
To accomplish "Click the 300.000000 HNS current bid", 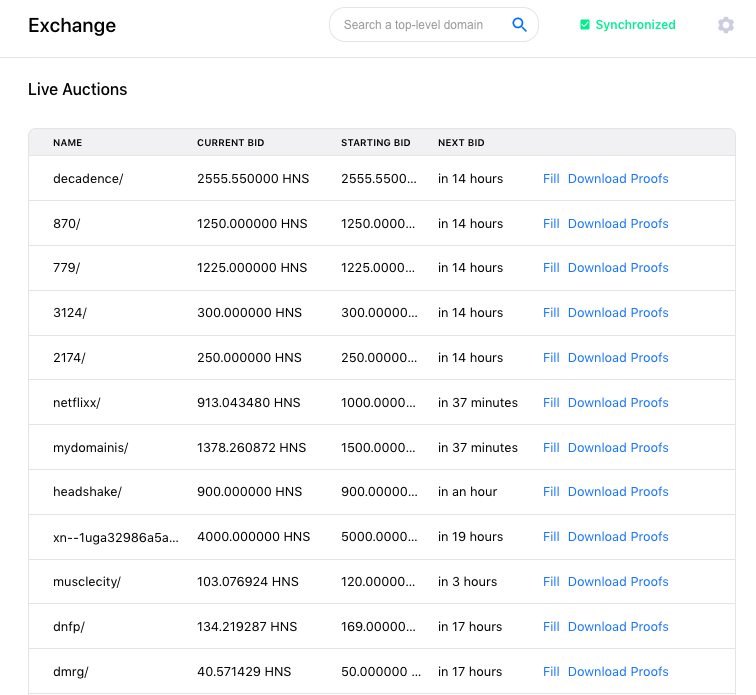I will pos(249,313).
